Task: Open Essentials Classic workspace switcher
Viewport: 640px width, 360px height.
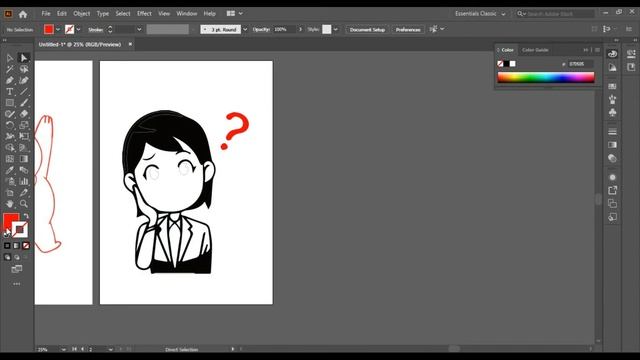Action: click(x=480, y=14)
